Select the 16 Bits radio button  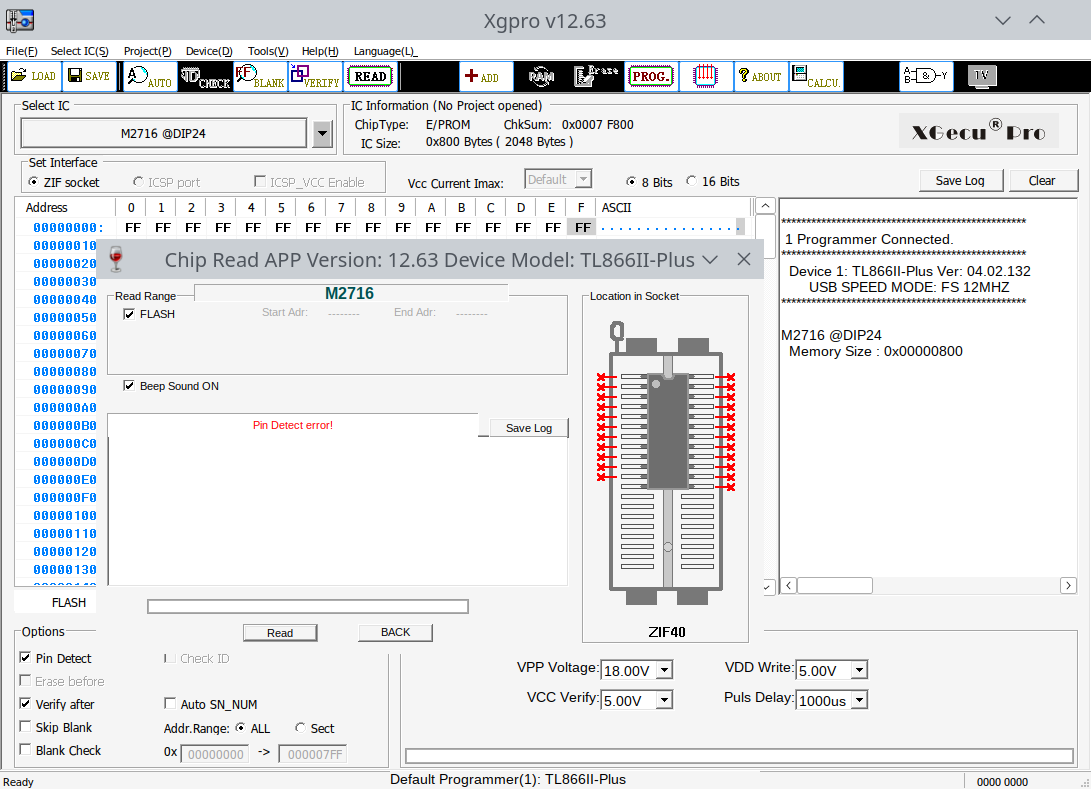coord(693,182)
